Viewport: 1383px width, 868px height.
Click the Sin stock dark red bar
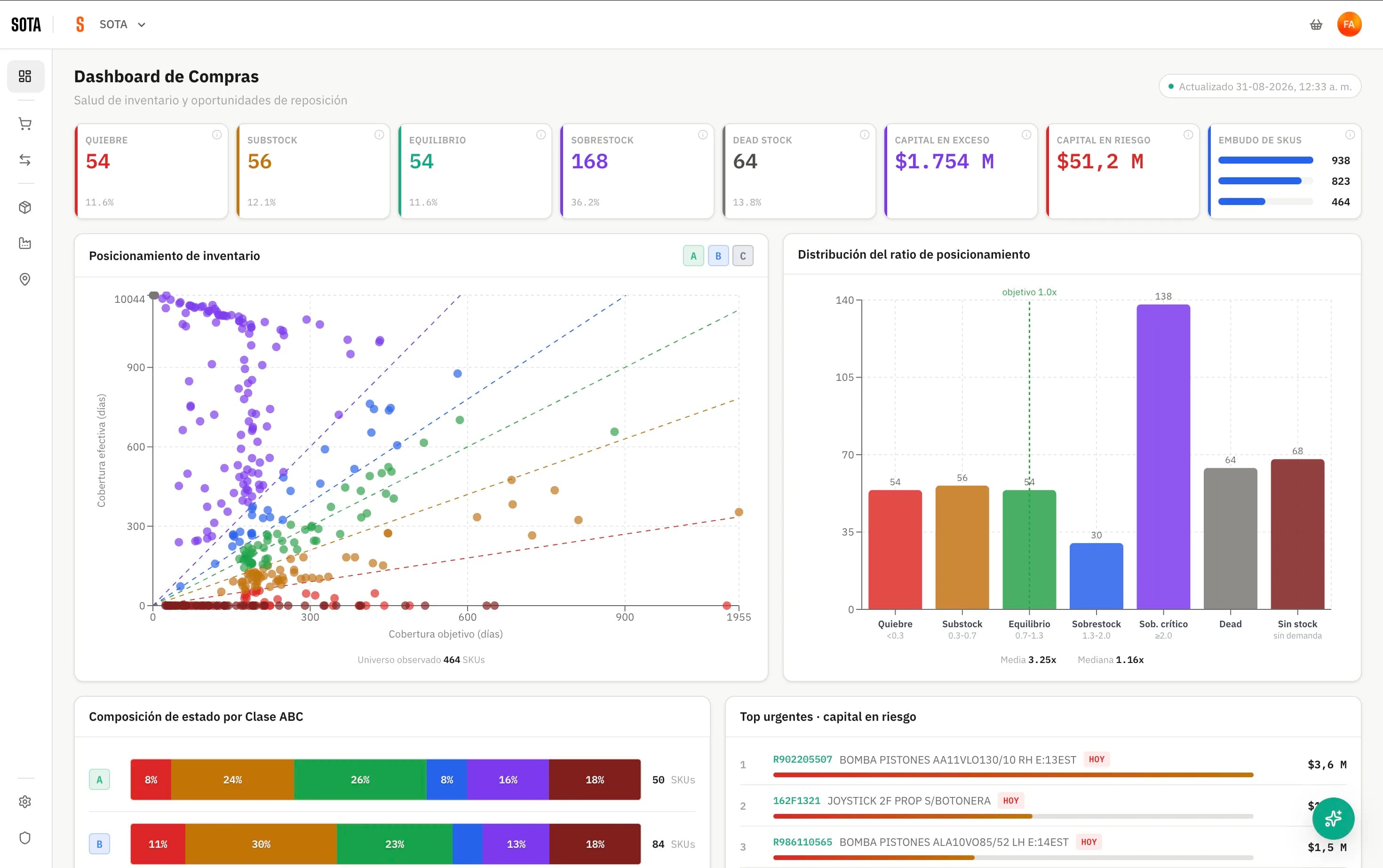1297,534
